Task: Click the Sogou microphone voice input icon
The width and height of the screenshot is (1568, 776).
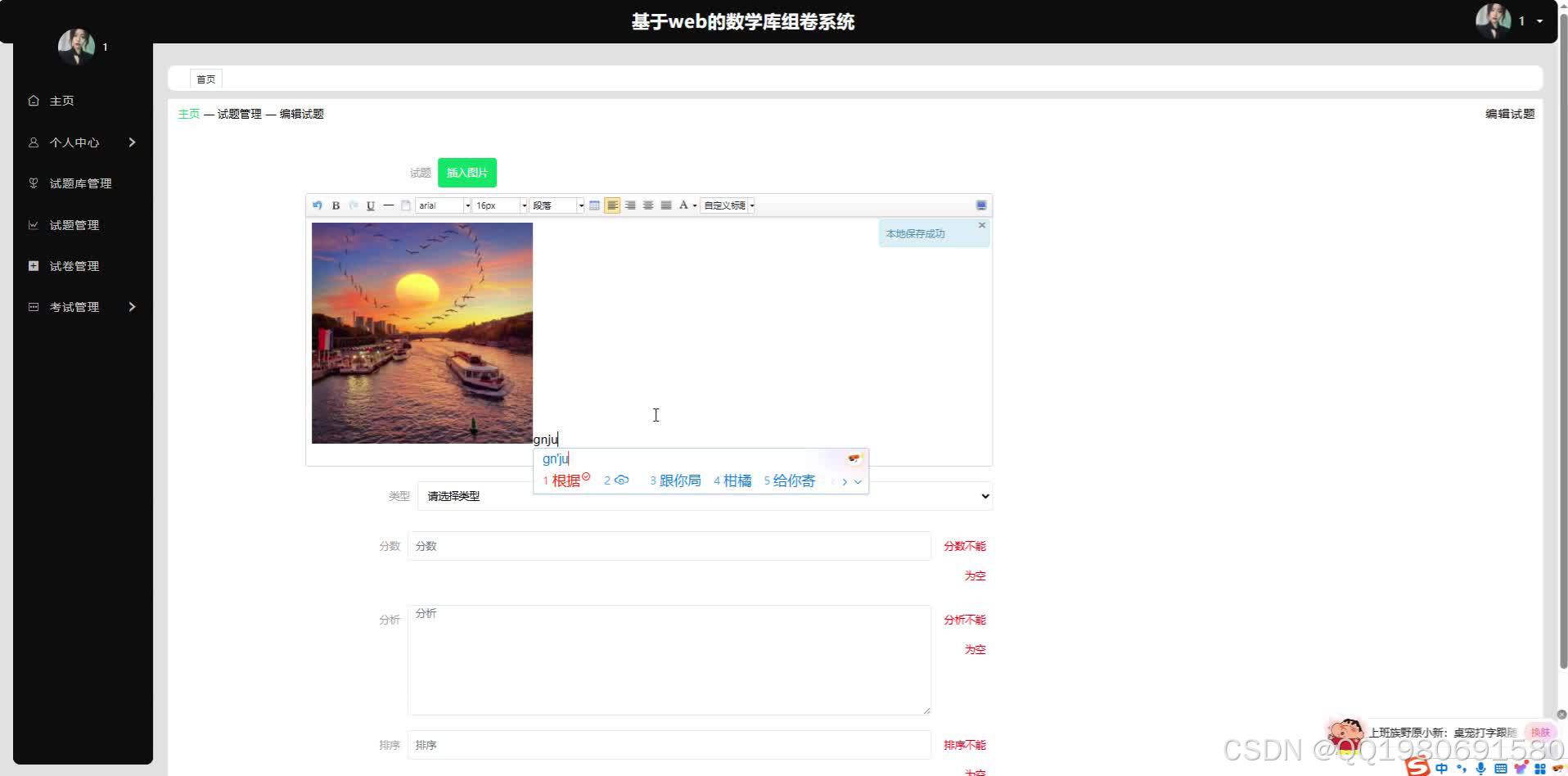Action: coord(1480,768)
